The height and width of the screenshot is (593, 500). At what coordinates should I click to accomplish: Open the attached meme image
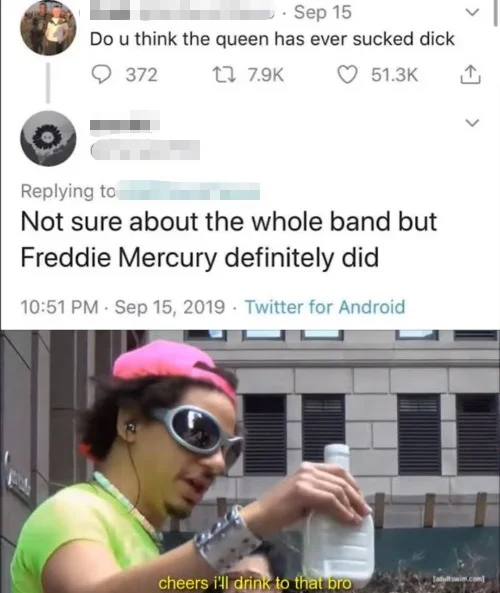pos(250,461)
